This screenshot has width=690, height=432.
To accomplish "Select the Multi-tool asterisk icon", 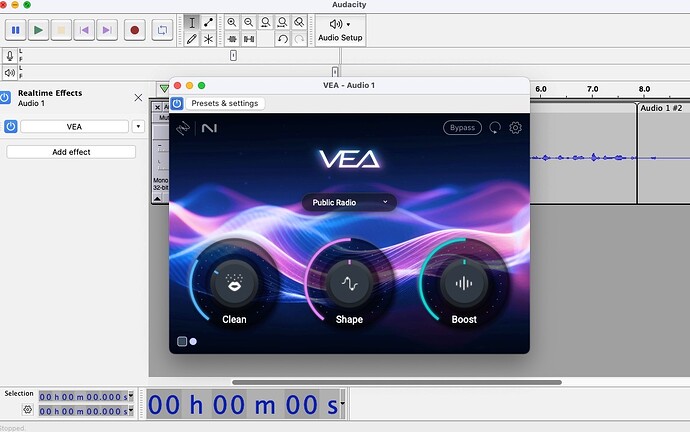I will tap(208, 39).
